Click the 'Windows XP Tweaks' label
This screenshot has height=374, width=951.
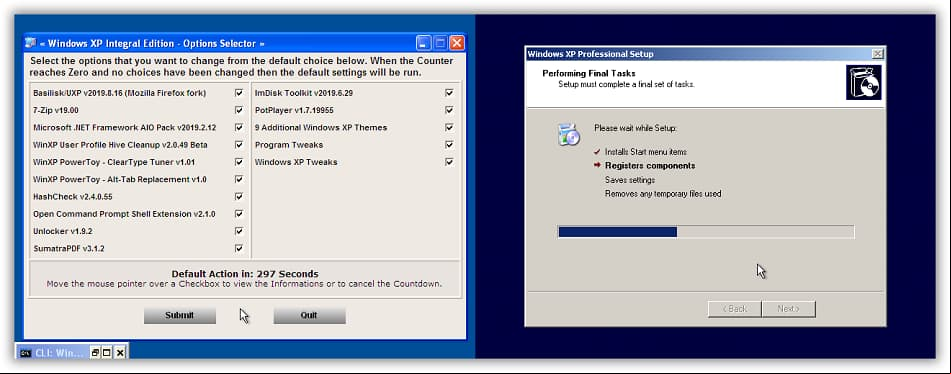(296, 162)
